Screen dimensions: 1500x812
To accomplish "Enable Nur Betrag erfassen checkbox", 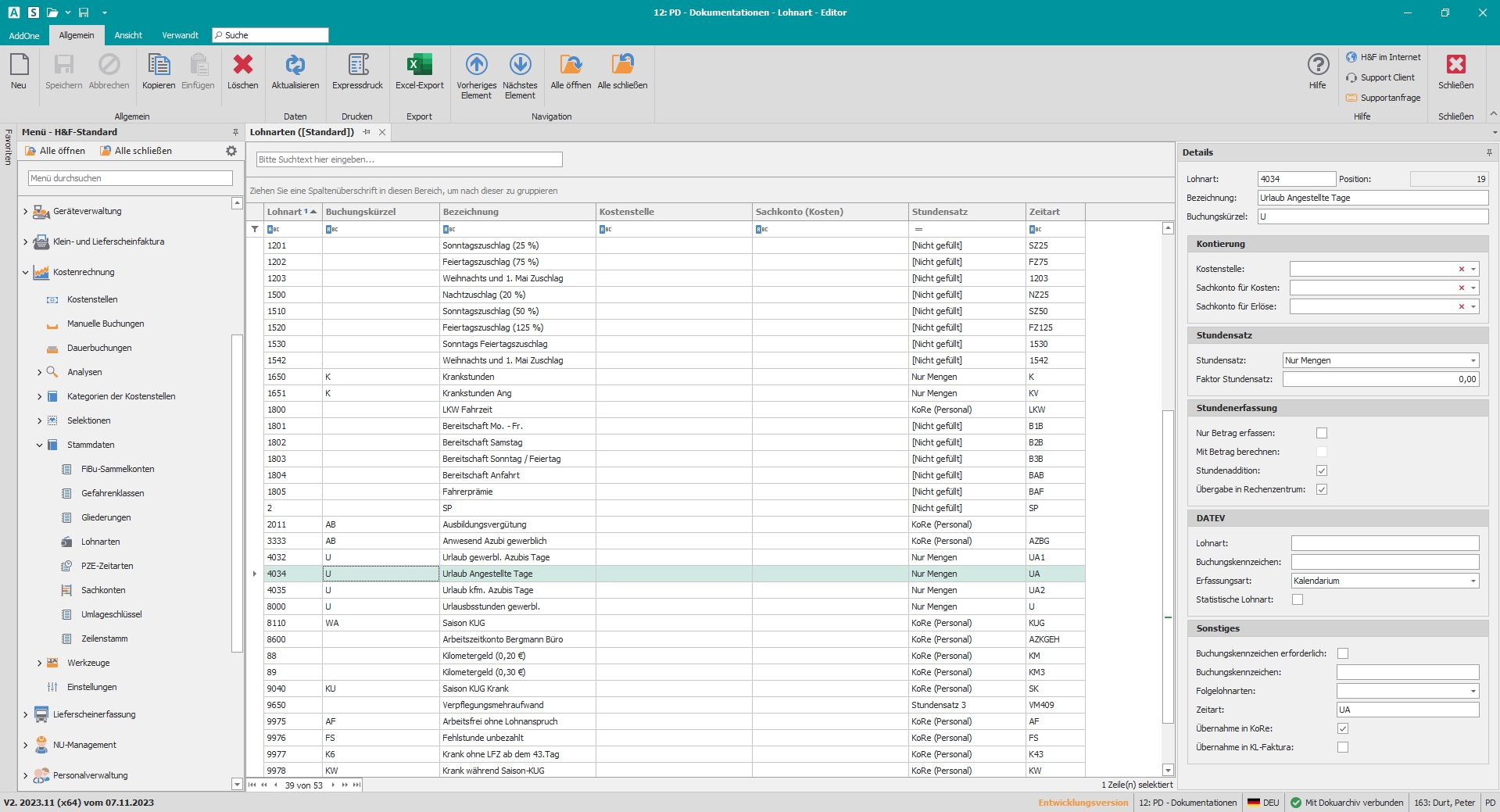I will pos(1322,433).
